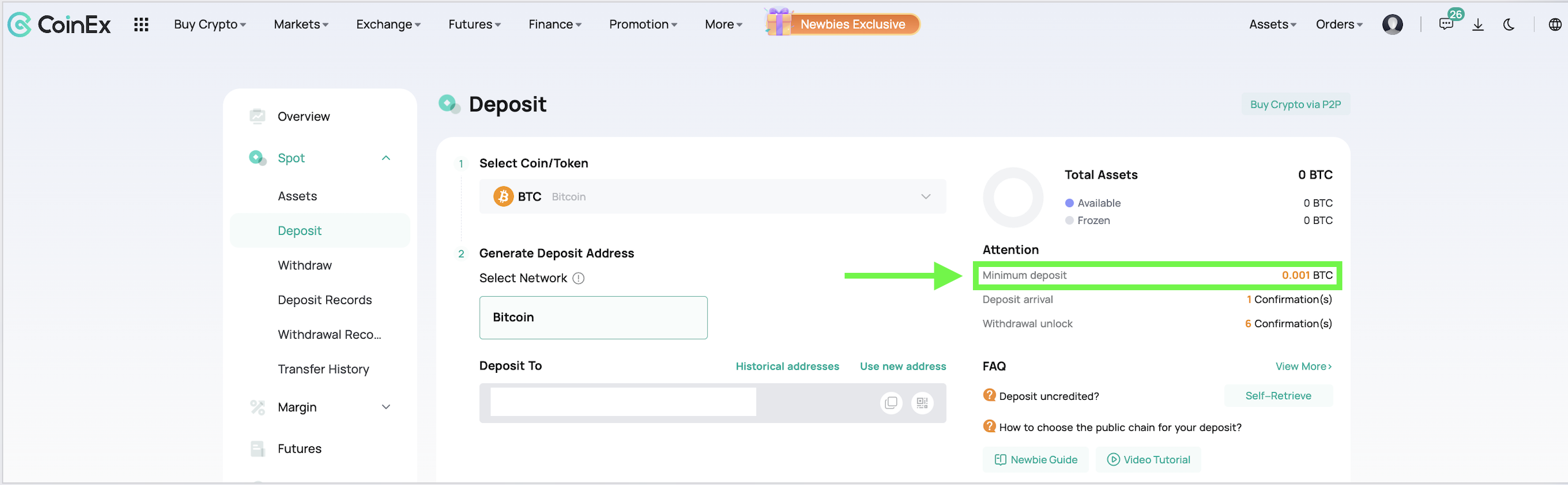Click the Spot sidebar icon

click(x=257, y=157)
